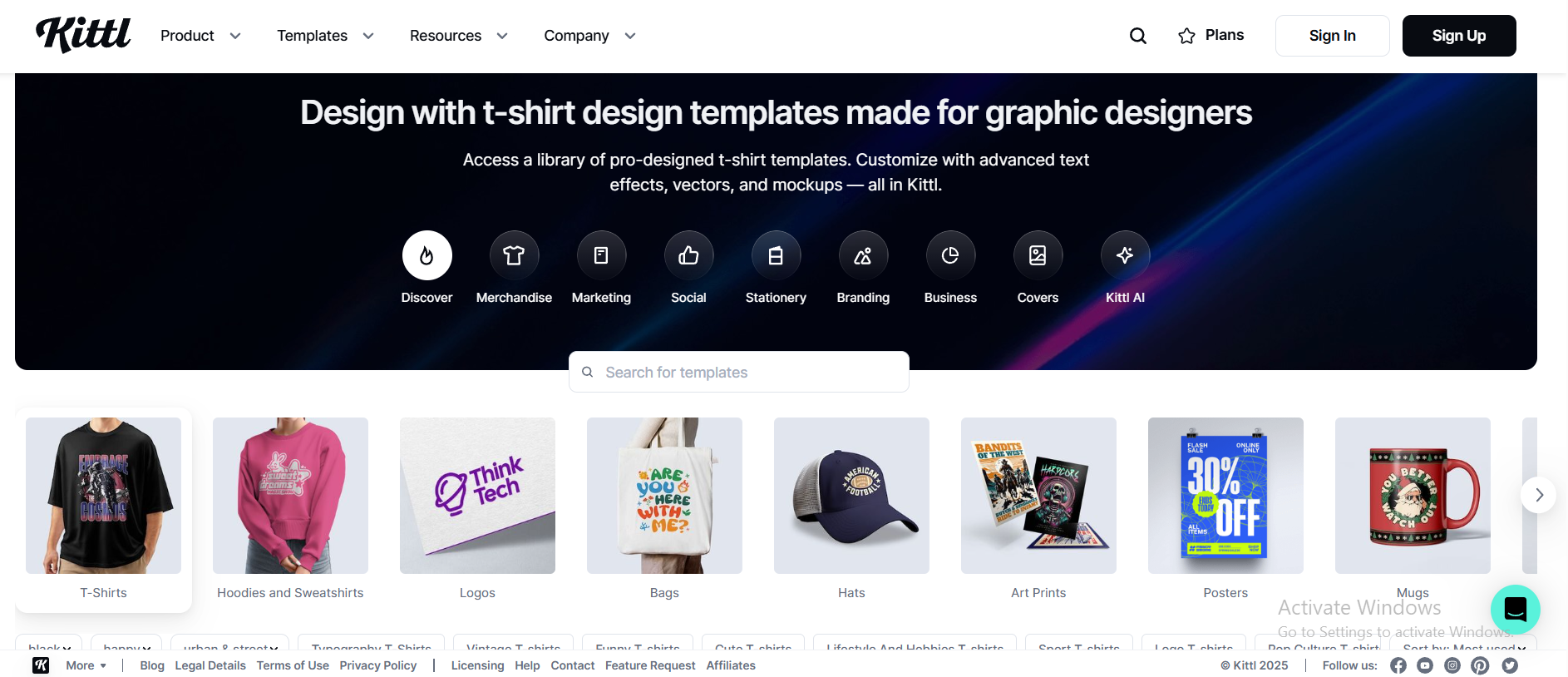
Task: Click the header search magnifier icon
Action: click(x=1138, y=36)
